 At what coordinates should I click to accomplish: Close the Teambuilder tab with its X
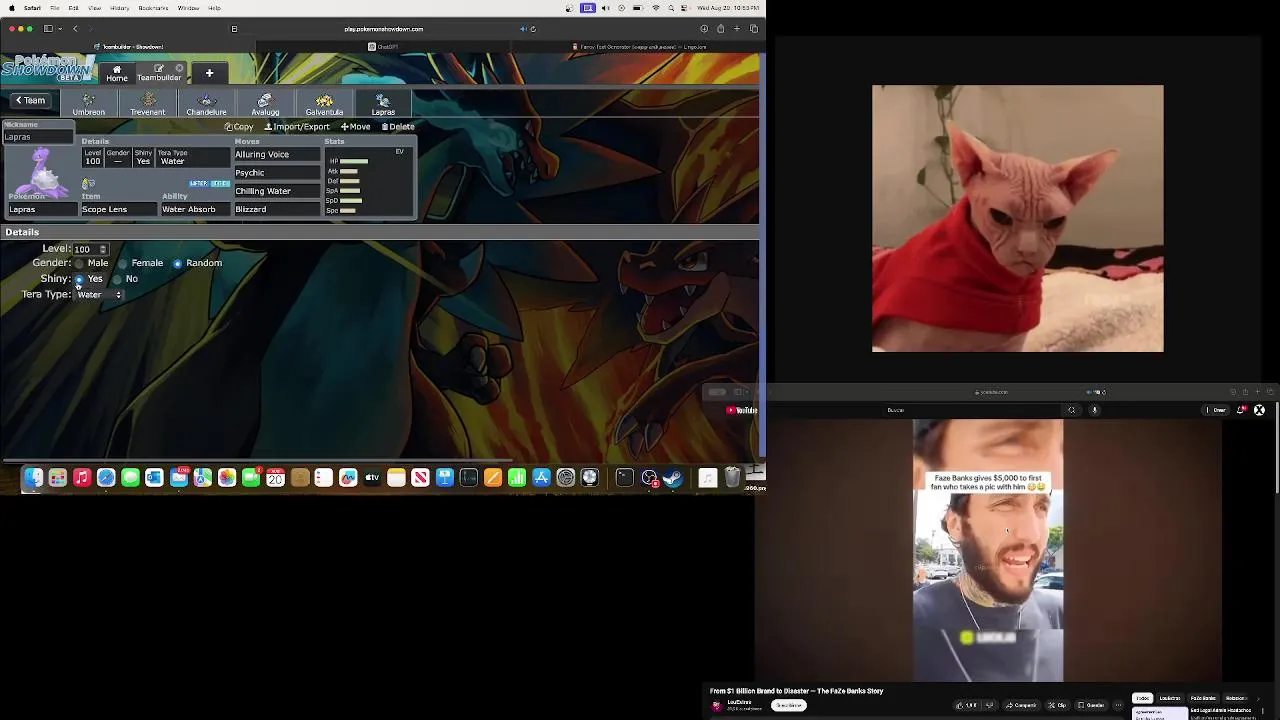tap(180, 69)
